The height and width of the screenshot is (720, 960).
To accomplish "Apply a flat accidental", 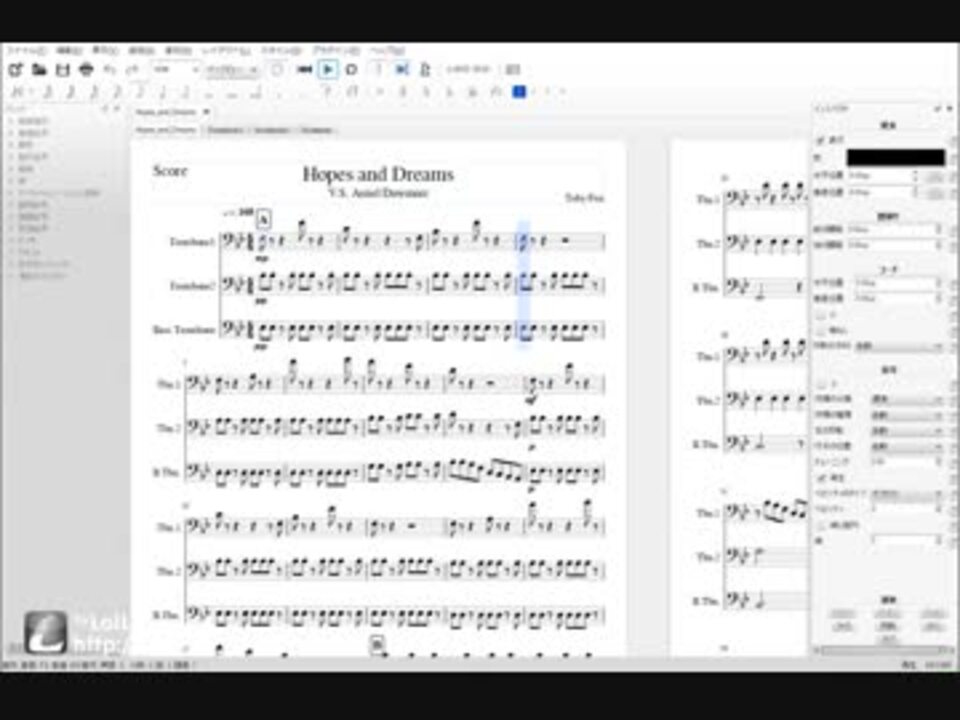I will pos(449,92).
